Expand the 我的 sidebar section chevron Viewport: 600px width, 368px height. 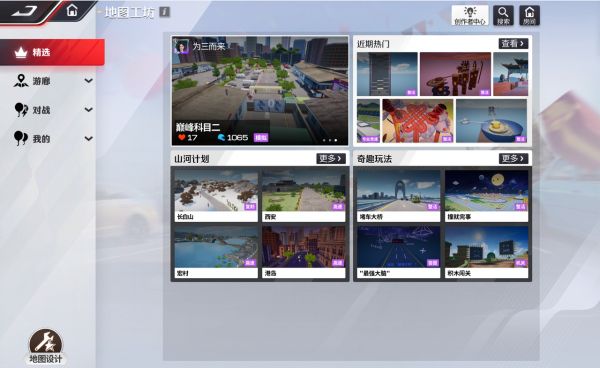pyautogui.click(x=88, y=138)
